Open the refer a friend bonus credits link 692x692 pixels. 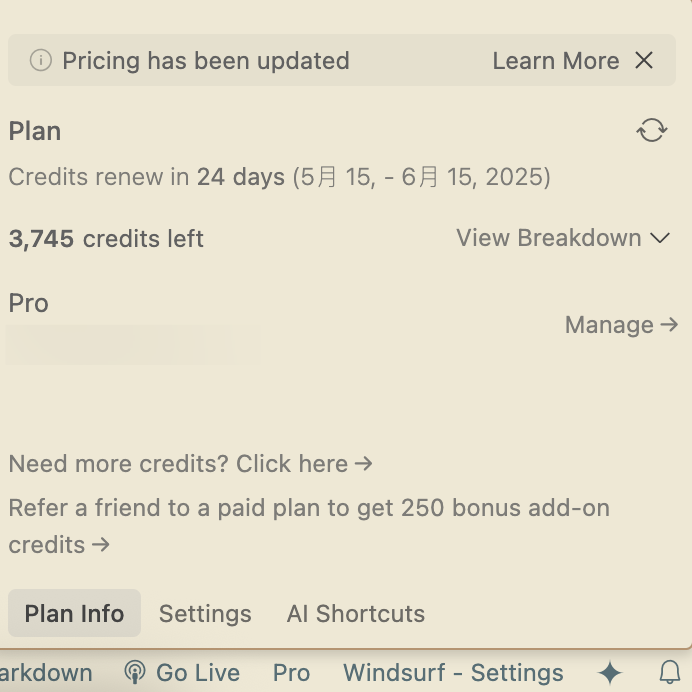[x=309, y=526]
